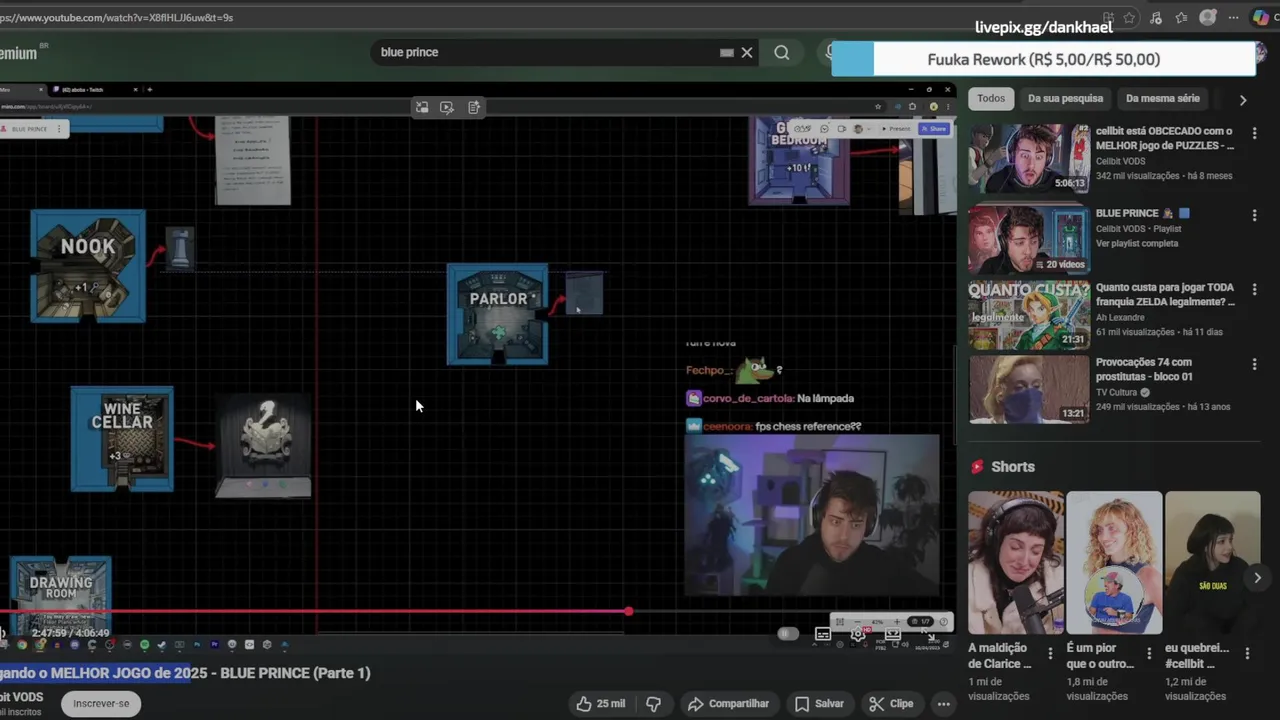The height and width of the screenshot is (720, 1280).
Task: Click the video title 'BLUE PRINCE (Parte 1)'
Action: (x=295, y=673)
